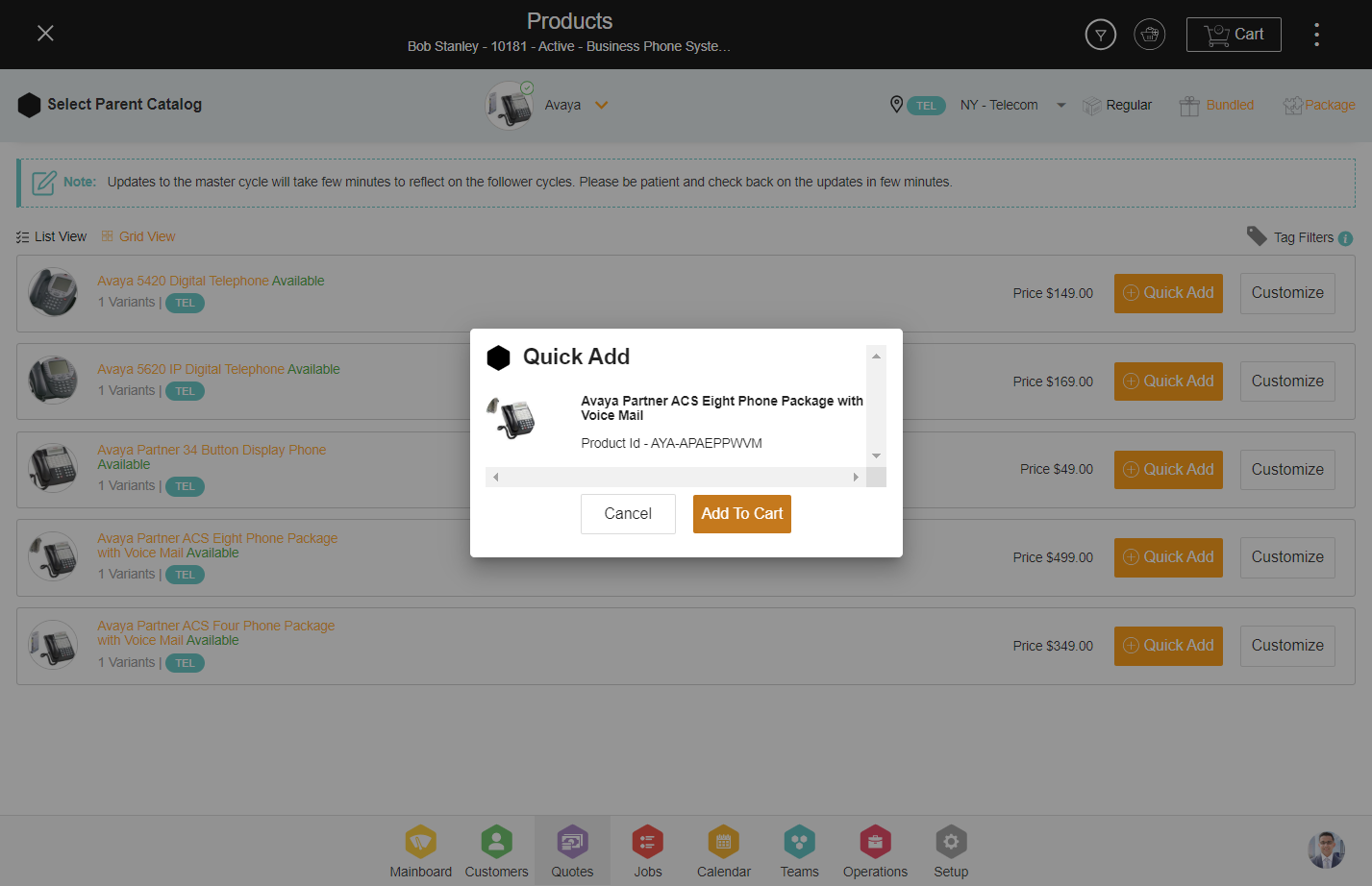Click Avaya 5420 product thumbnail
Image resolution: width=1372 pixels, height=886 pixels.
pos(53,292)
